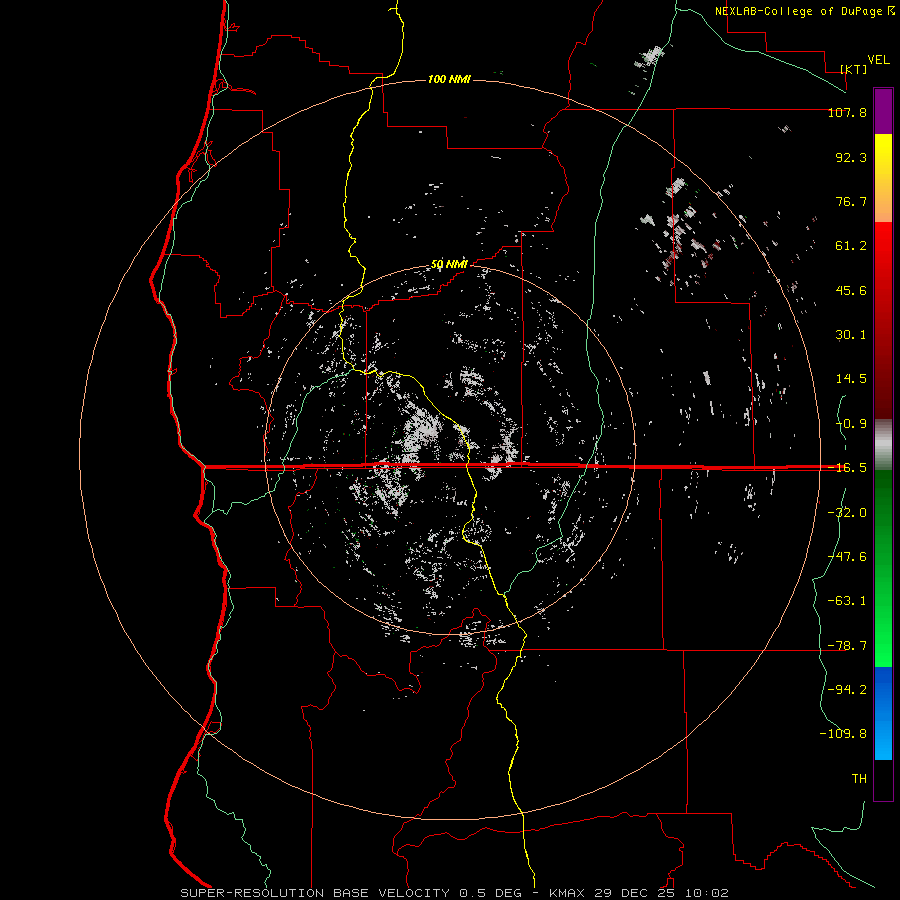Screen dimensions: 900x900
Task: Click the 45.6 velocity scale value
Action: [851, 290]
